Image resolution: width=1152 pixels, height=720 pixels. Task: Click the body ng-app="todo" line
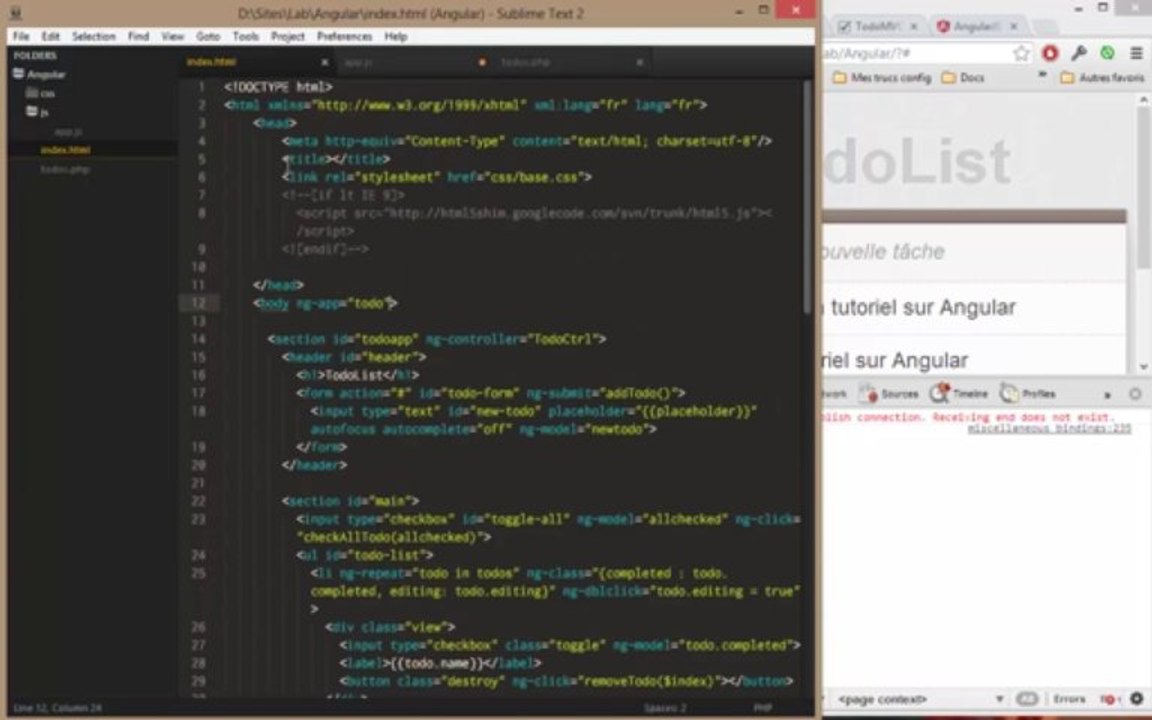(x=325, y=303)
